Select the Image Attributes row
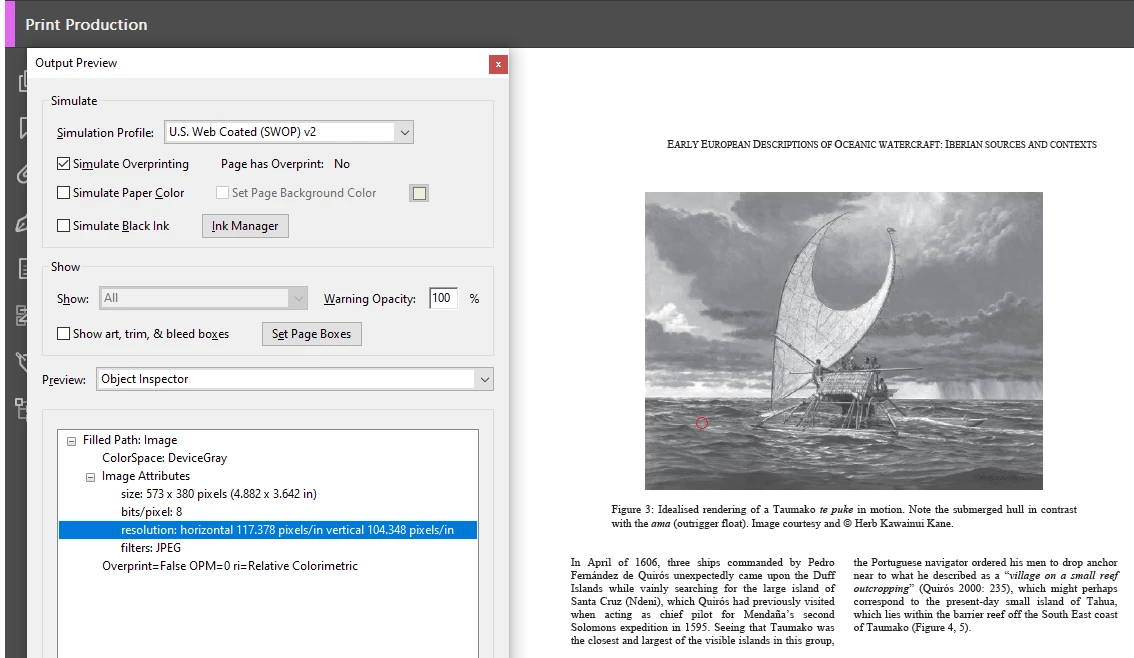1134x658 pixels. point(145,476)
